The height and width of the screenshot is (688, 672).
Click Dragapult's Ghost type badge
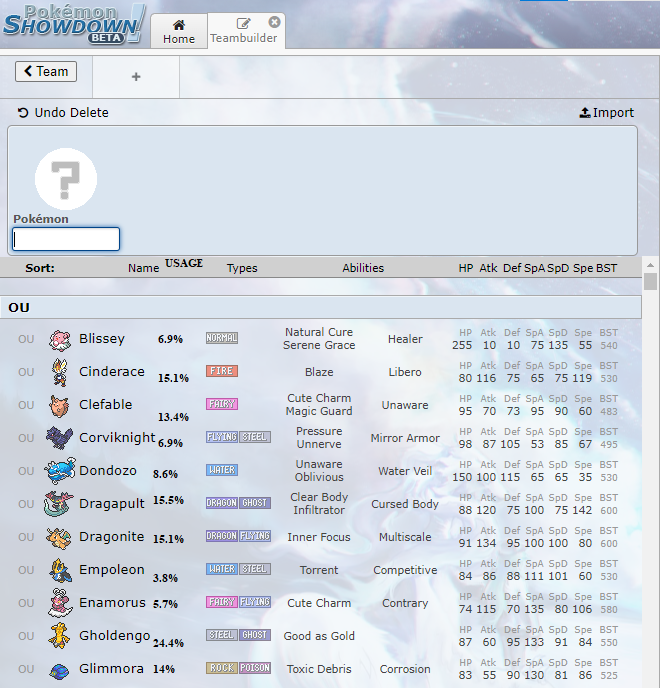click(x=255, y=503)
